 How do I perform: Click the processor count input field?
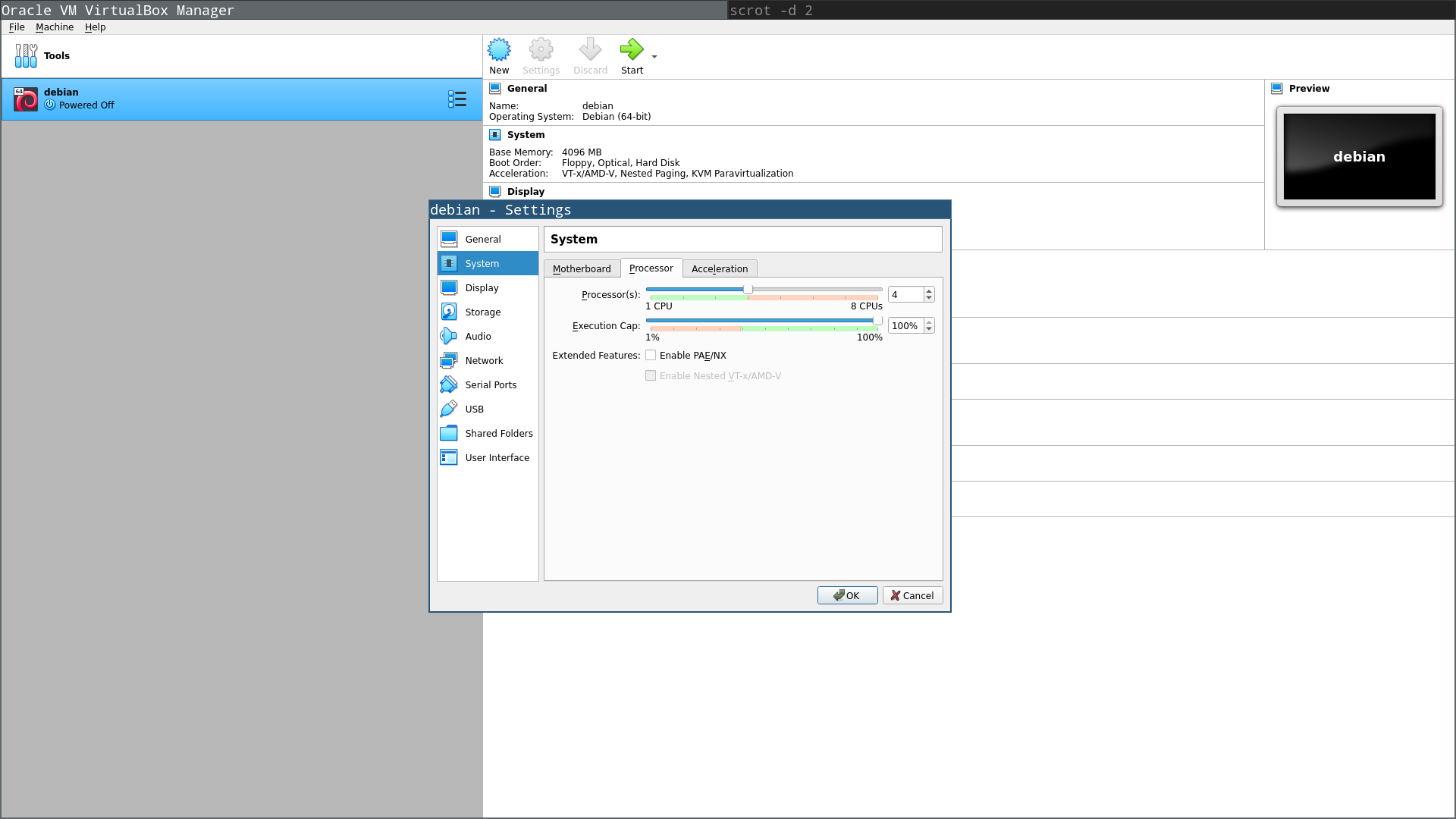point(906,294)
